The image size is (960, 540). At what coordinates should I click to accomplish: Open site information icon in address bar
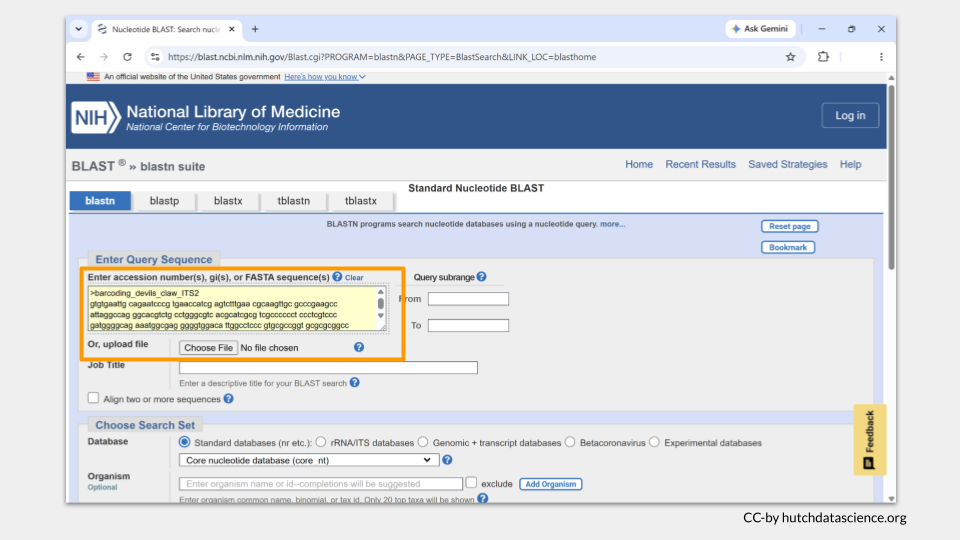tap(155, 57)
